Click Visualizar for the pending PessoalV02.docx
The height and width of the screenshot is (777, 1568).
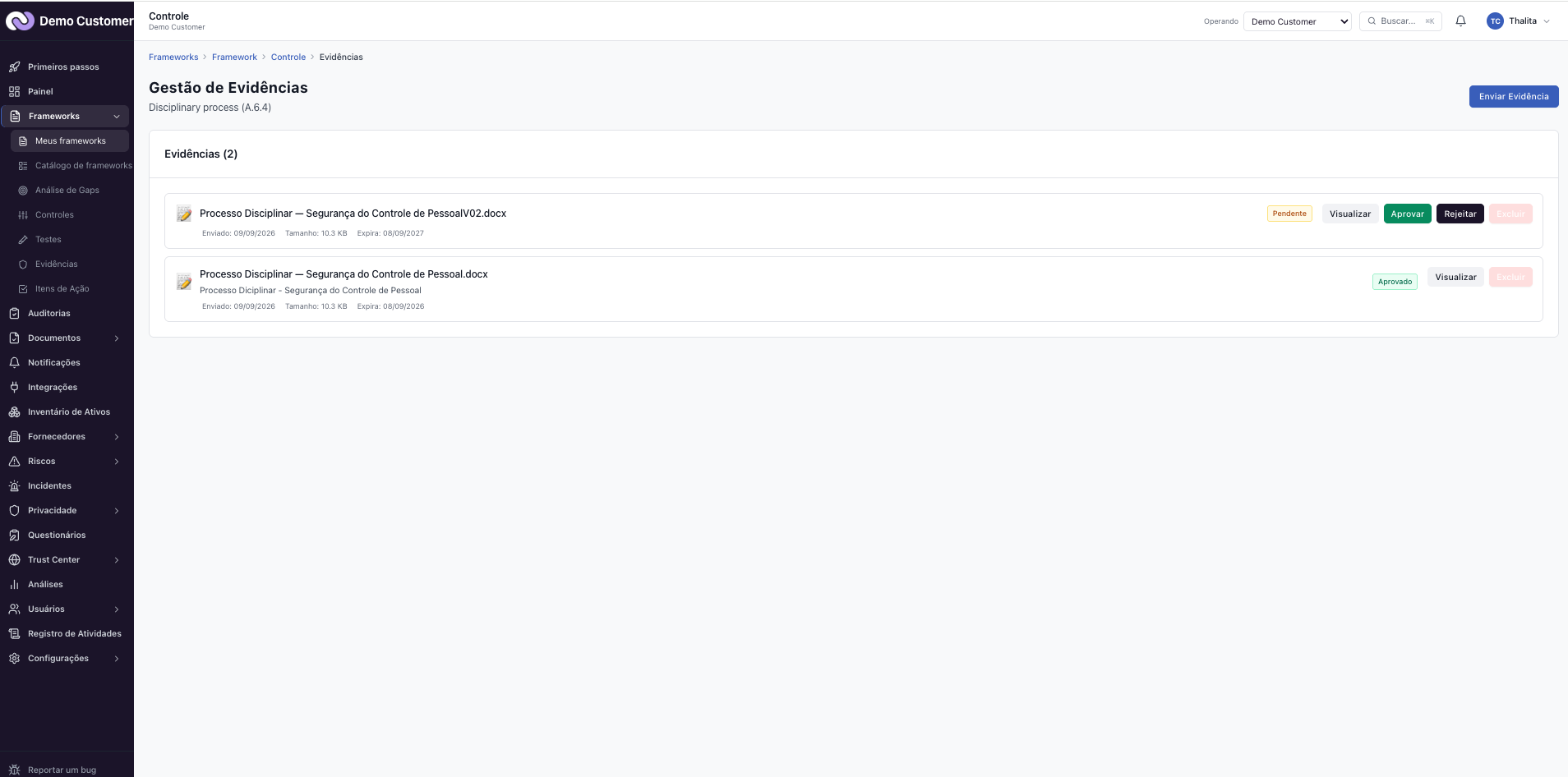click(1350, 214)
